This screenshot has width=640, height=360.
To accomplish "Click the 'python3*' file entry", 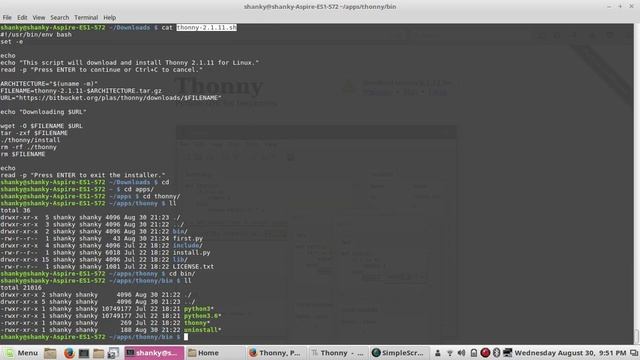I will [198, 309].
